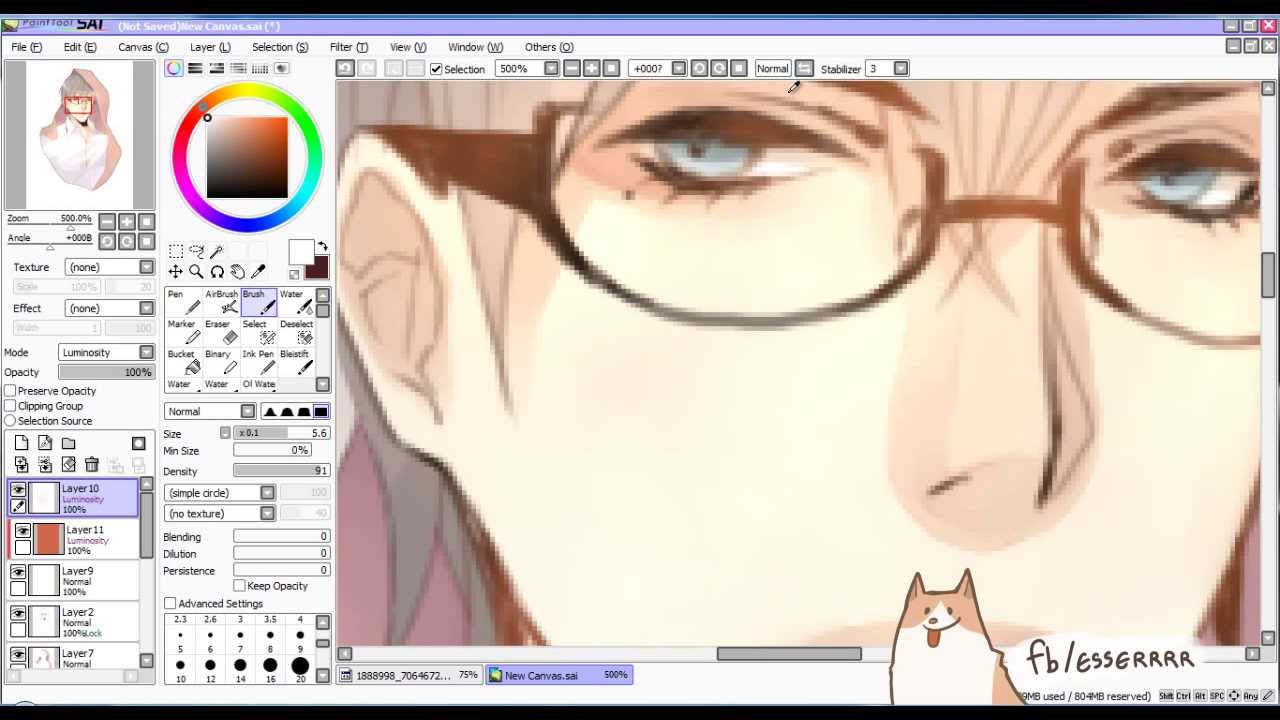
Task: Choose the lasso selection tool
Action: point(196,251)
